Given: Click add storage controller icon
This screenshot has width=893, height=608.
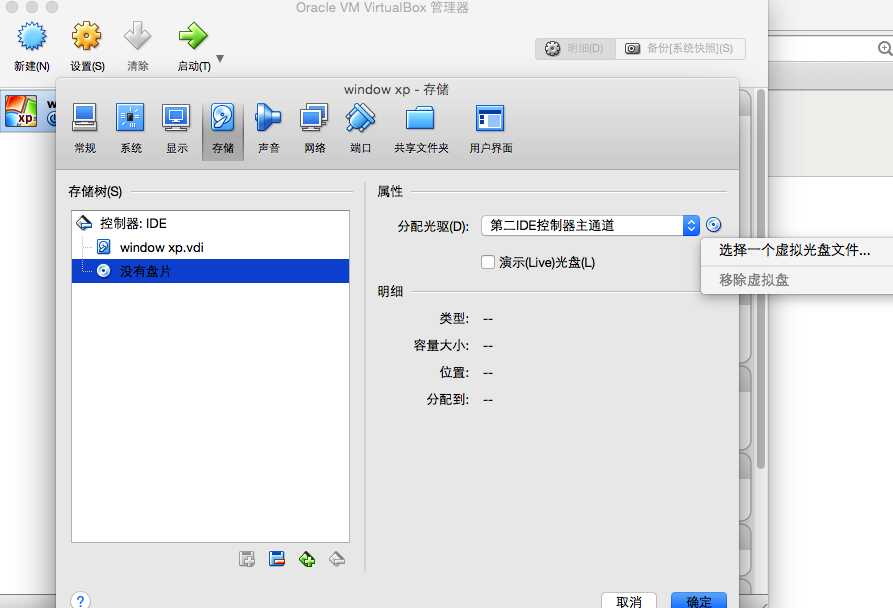Looking at the screenshot, I should 247,559.
